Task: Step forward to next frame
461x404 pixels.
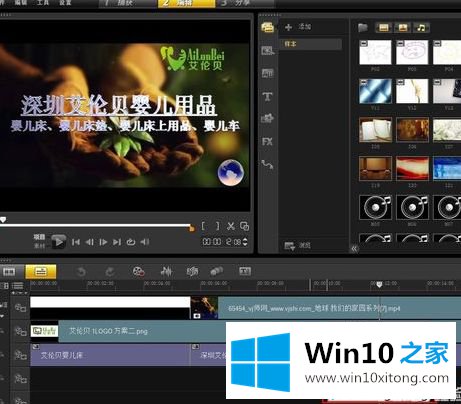Action: pyautogui.click(x=103, y=242)
